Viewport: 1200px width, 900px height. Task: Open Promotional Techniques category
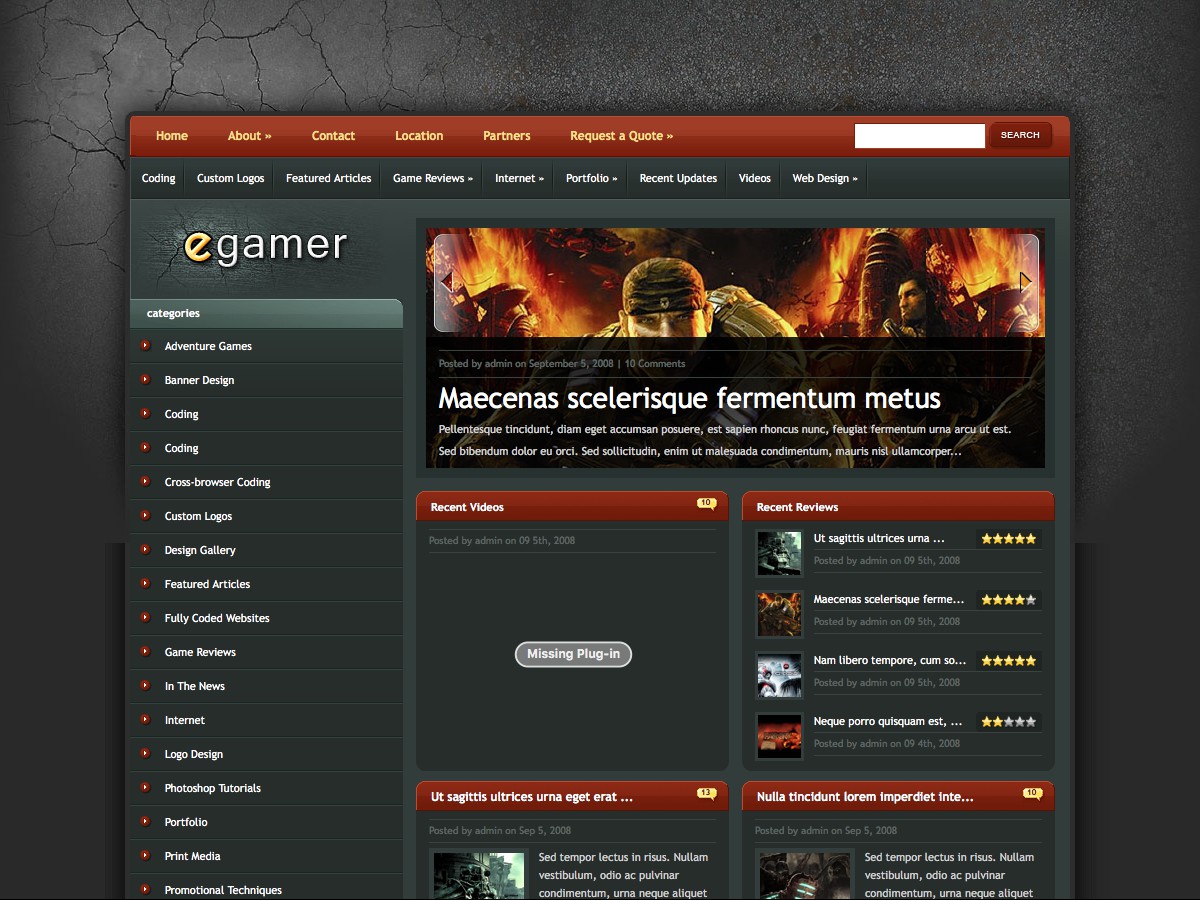223,890
